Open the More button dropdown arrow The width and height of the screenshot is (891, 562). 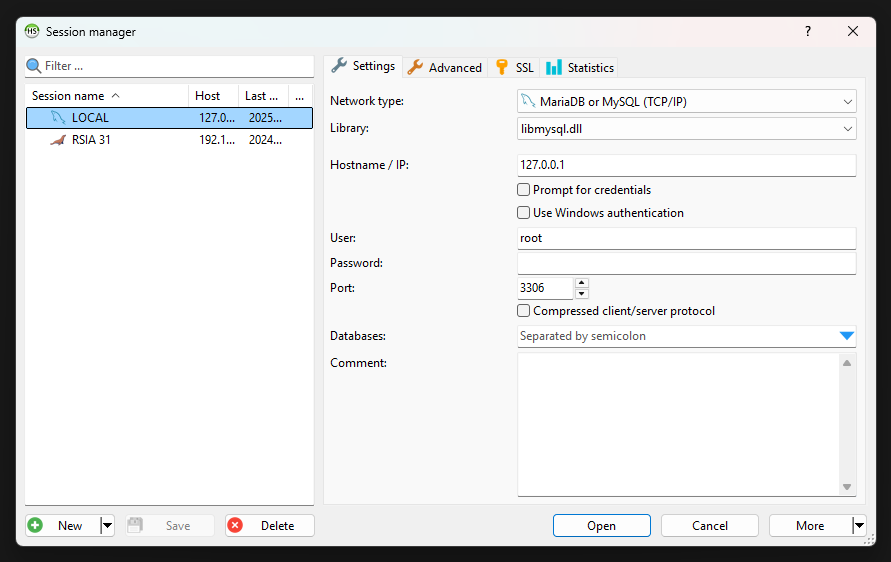859,526
